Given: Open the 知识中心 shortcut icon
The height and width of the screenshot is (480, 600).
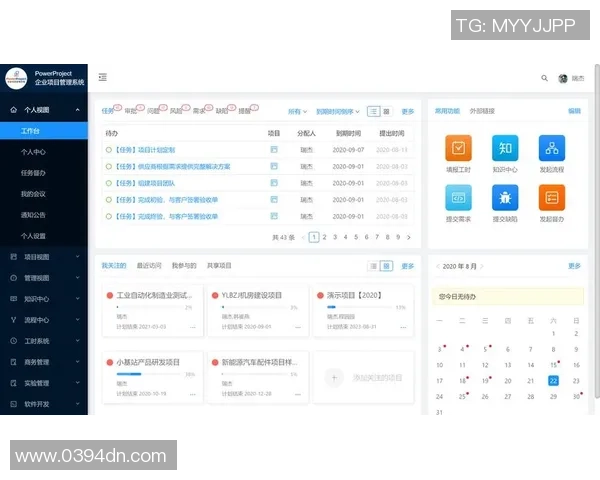Looking at the screenshot, I should (x=505, y=148).
